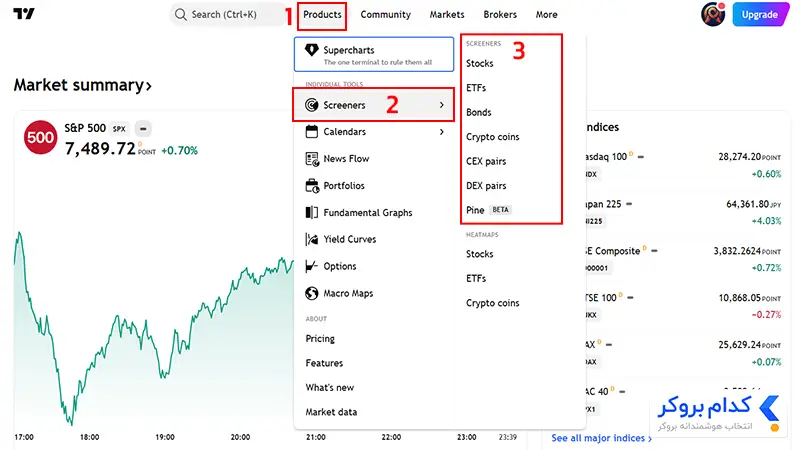The height and width of the screenshot is (450, 800).
Task: Click the Japan 225 value 64,361.80
Action: [x=747, y=204]
